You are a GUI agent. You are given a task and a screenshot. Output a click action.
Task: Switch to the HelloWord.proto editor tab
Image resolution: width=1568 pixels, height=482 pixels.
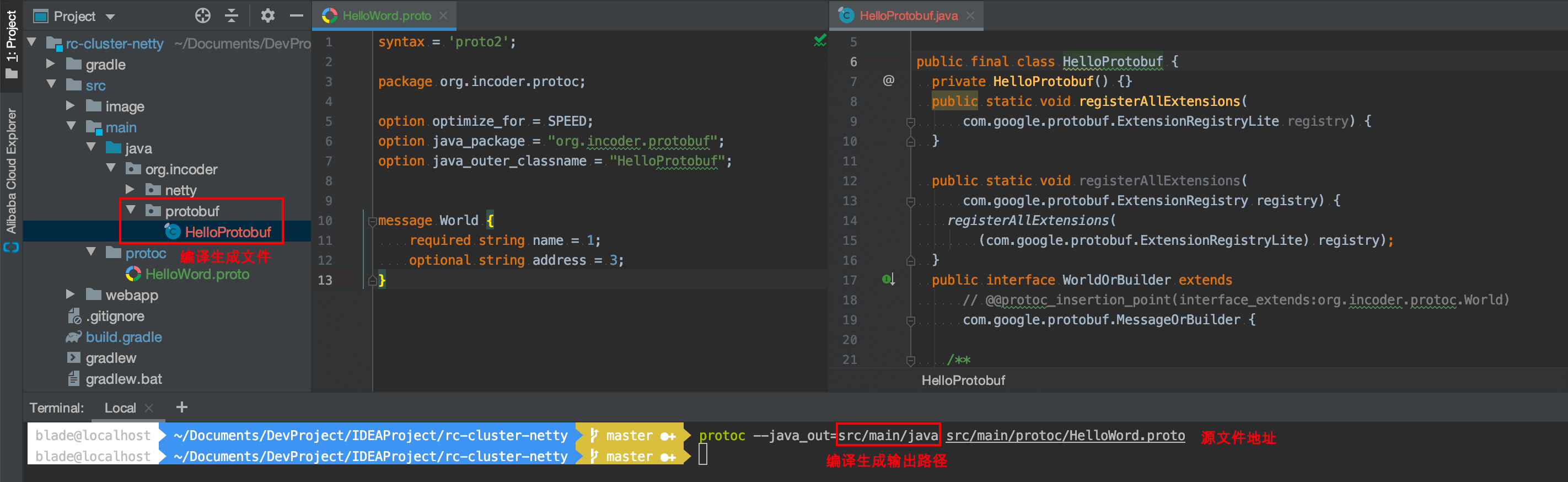[x=386, y=16]
